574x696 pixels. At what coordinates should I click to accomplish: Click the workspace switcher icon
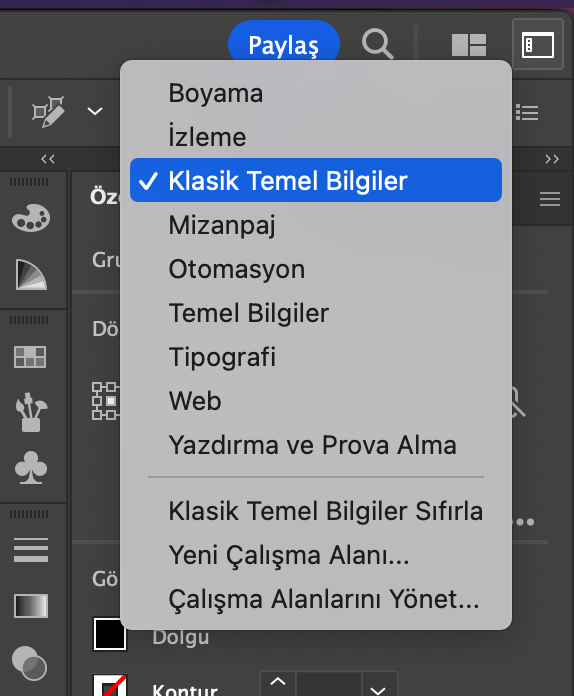click(x=538, y=44)
